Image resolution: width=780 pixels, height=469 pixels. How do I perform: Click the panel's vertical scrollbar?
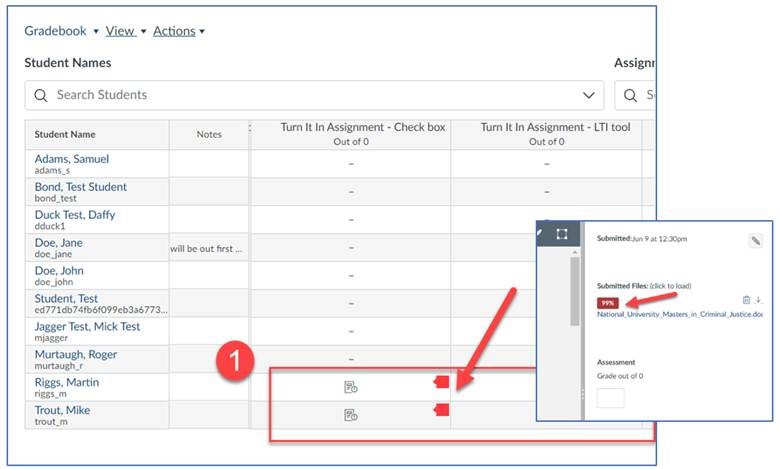coord(574,290)
